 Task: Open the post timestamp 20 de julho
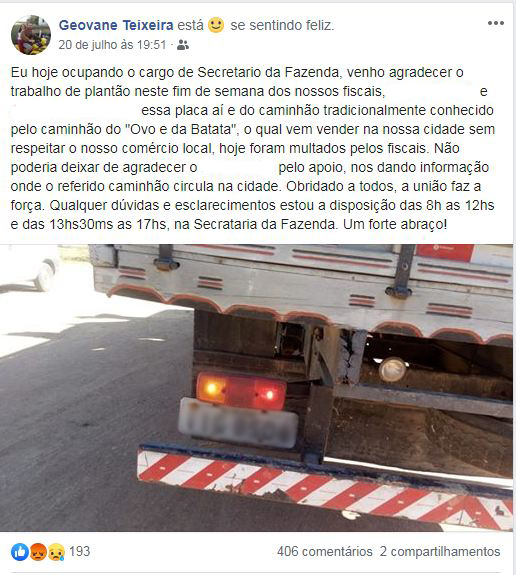[x=112, y=45]
